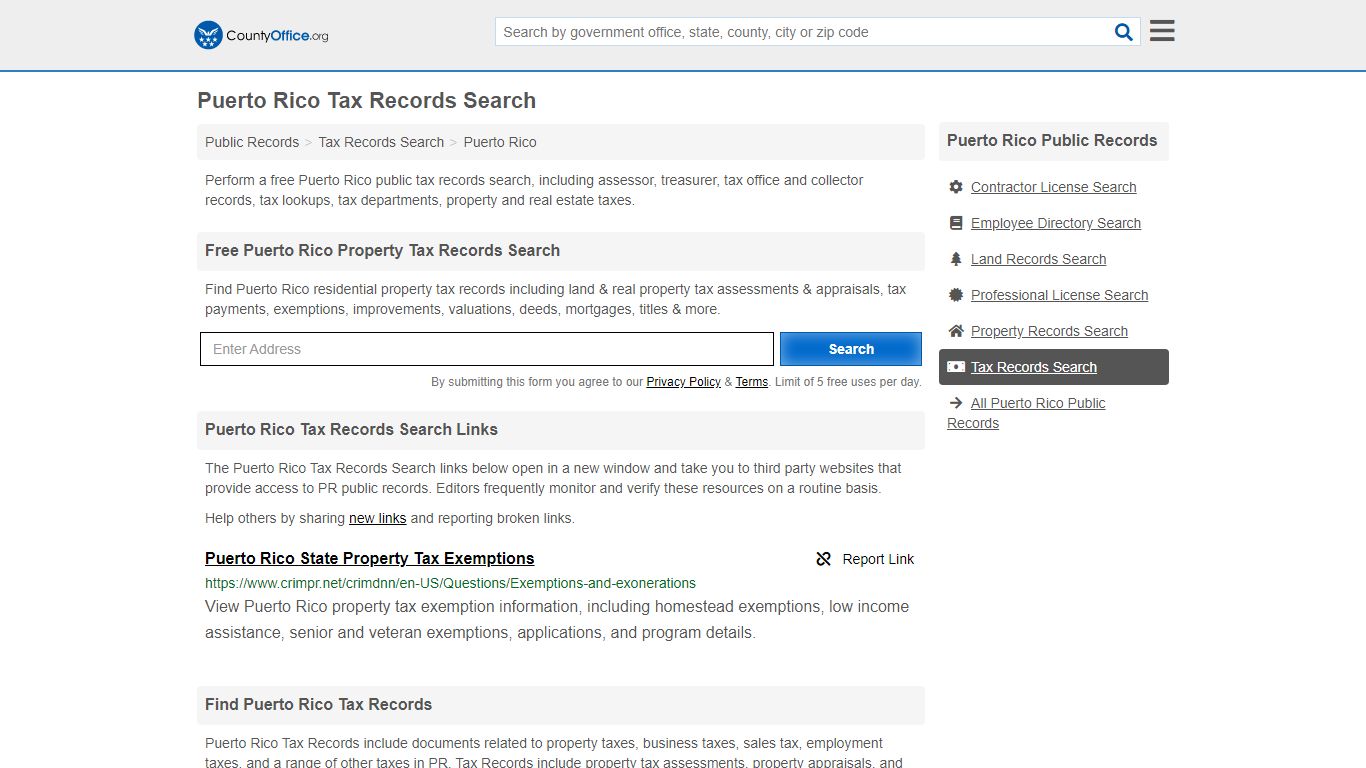Click the magnifier search icon in header
The image size is (1366, 768).
pyautogui.click(x=1124, y=32)
